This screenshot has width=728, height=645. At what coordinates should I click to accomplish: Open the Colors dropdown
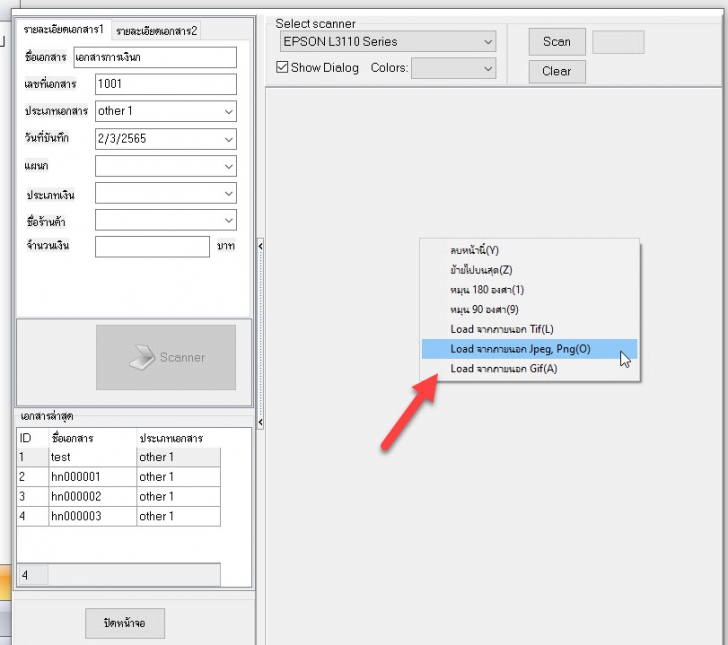[453, 68]
